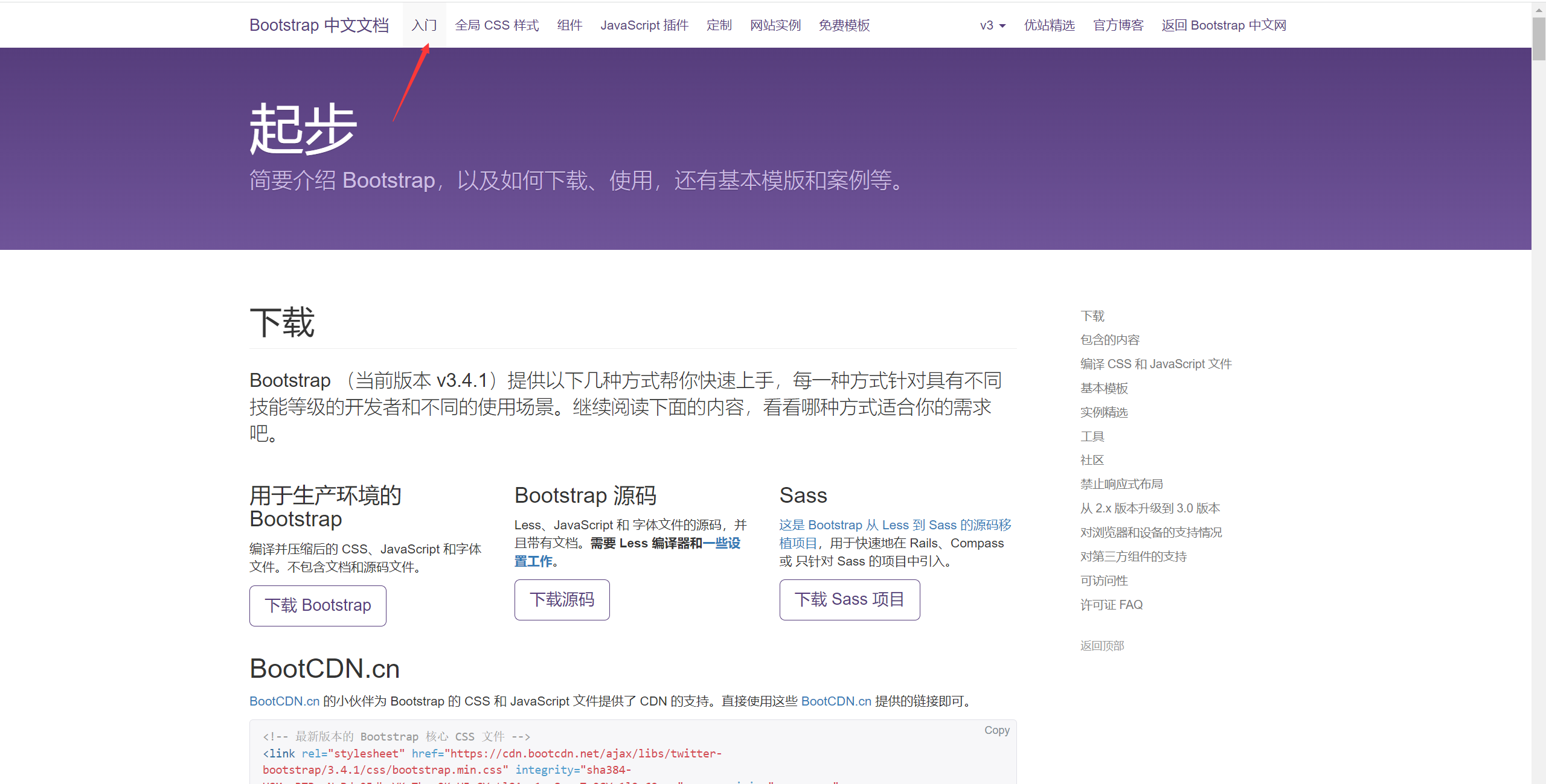Open 返回 Bootstrap 中文网 link
Screen dimensions: 1546x784
point(1224,25)
